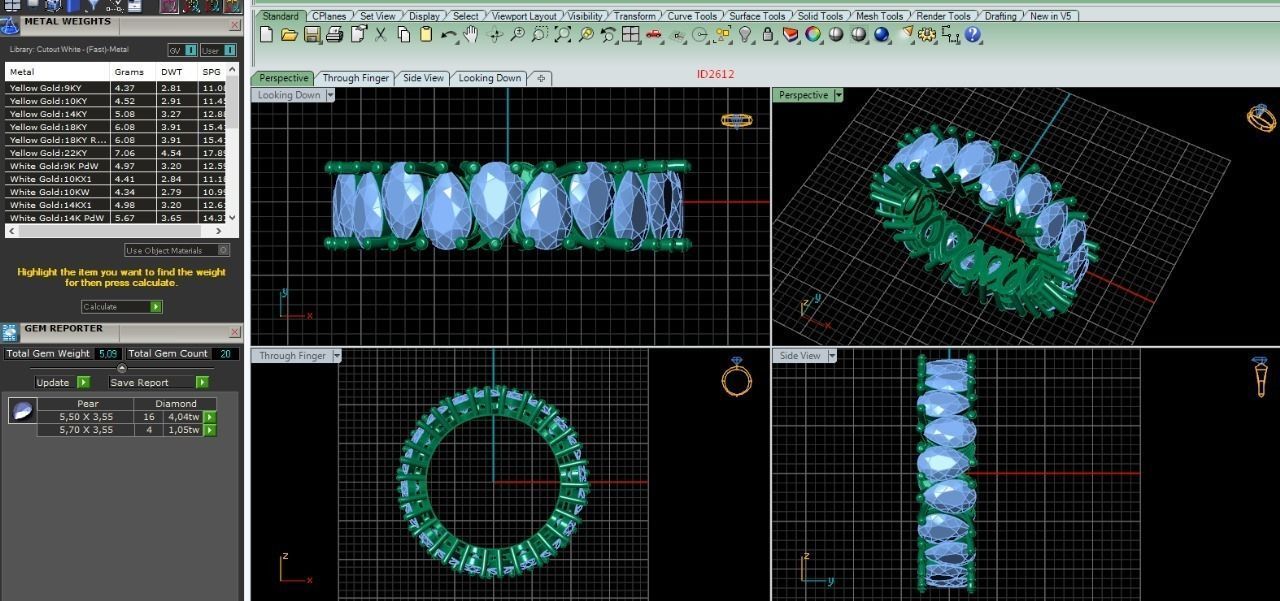
Task: Select the Yellow Gold:22KY row
Action: (115, 153)
